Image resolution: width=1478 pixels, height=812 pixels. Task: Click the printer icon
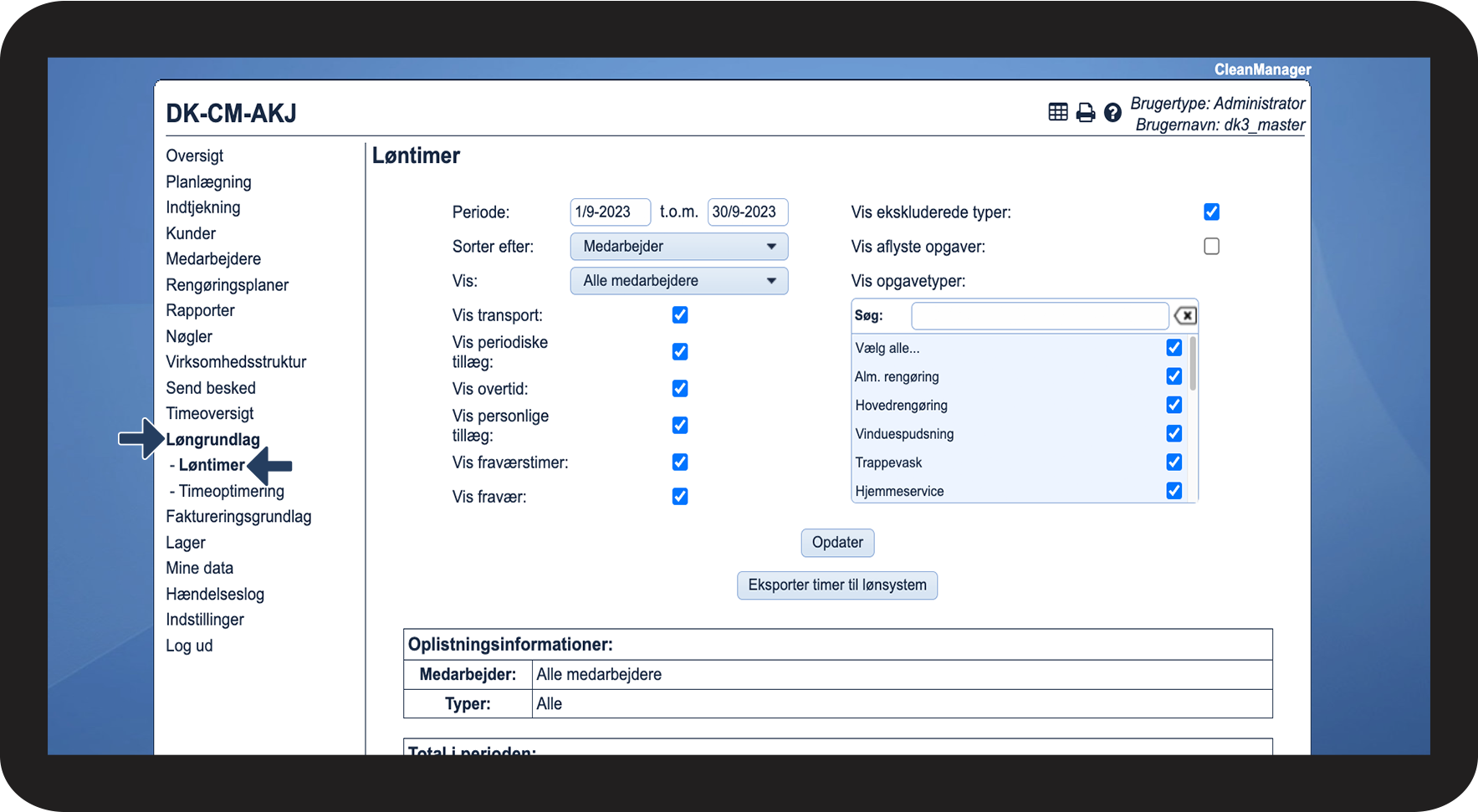point(1085,112)
